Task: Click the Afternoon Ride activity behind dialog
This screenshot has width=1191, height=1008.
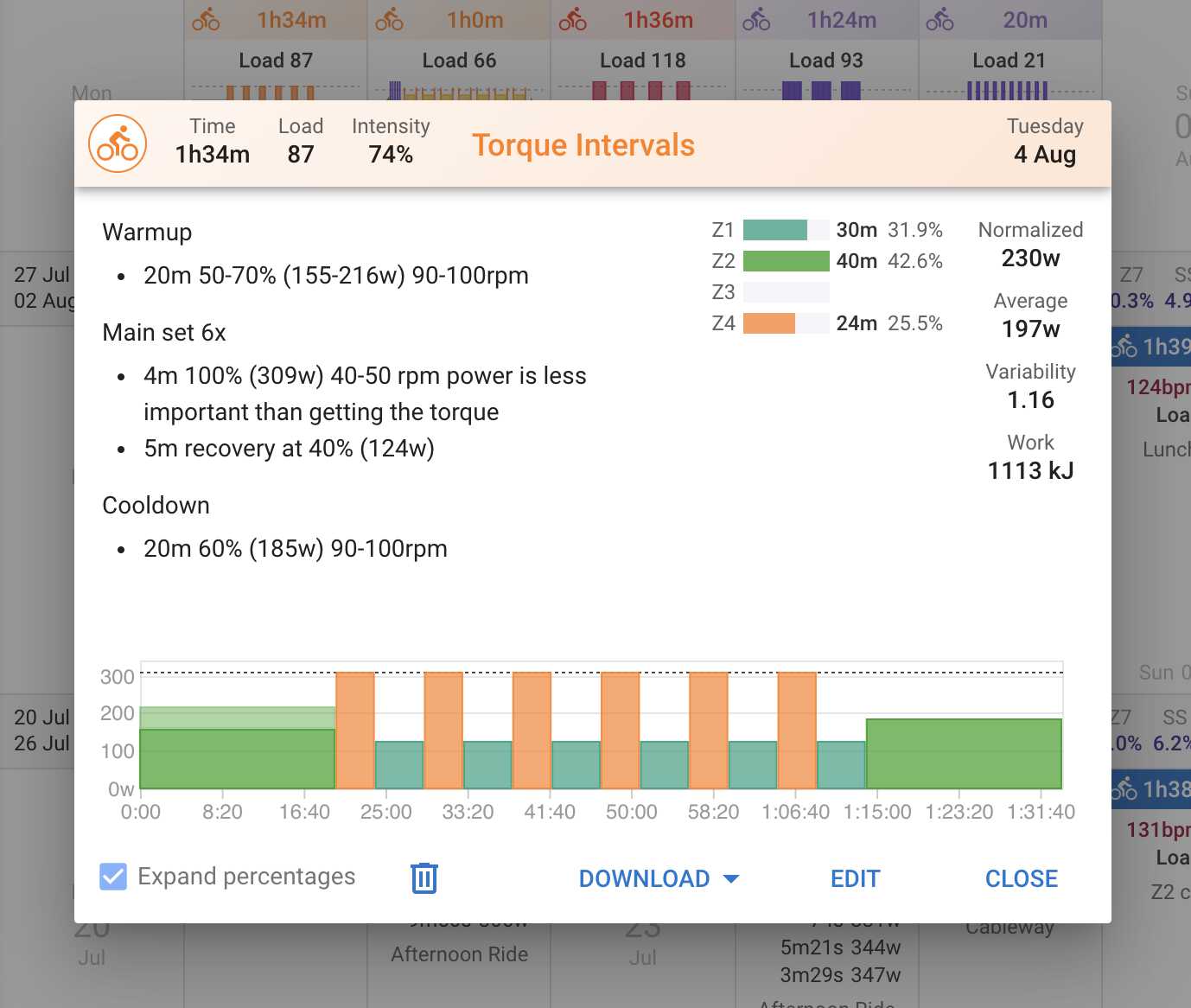Action: click(x=459, y=954)
